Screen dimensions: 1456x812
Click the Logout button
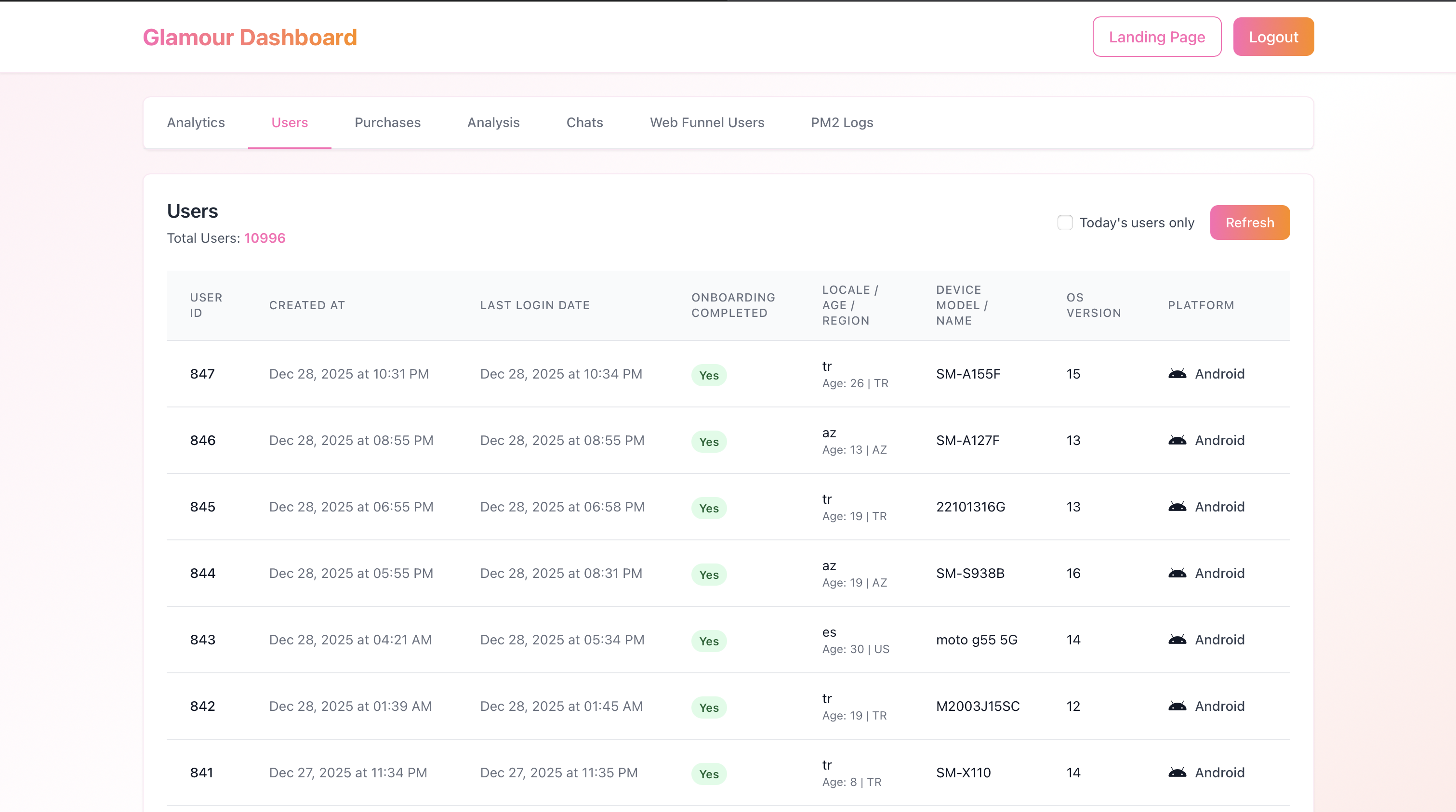[1273, 36]
